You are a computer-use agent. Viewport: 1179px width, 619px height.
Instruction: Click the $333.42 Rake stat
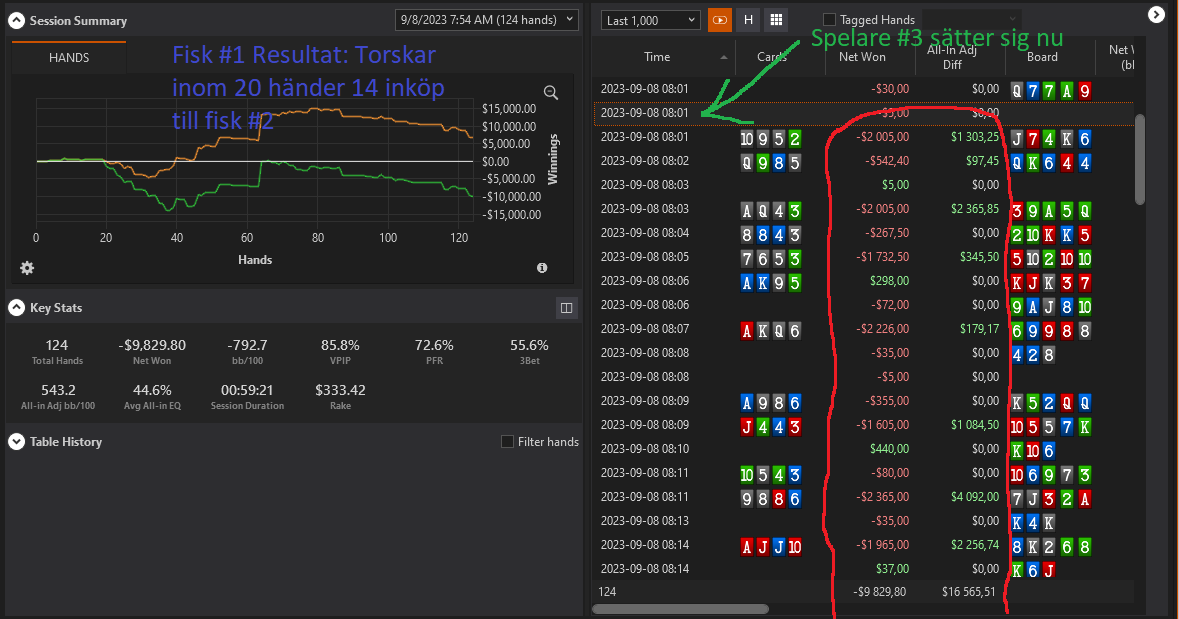pyautogui.click(x=340, y=396)
